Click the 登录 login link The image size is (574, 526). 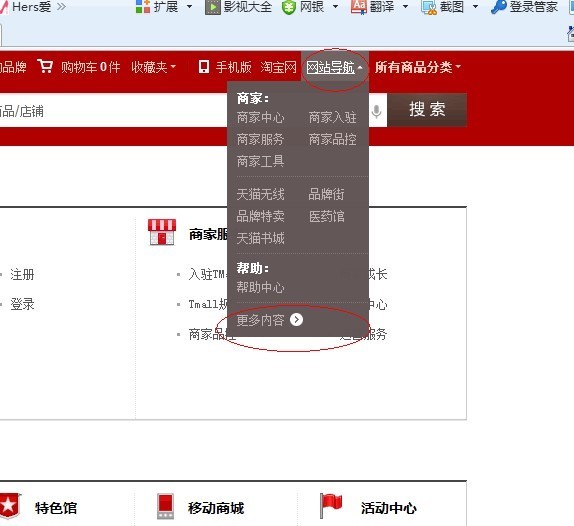22,304
